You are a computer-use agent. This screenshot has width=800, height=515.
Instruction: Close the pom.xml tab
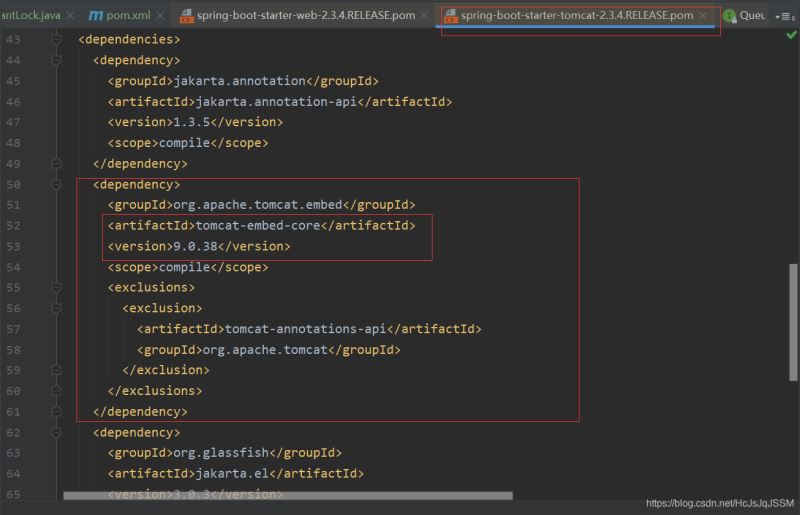pyautogui.click(x=160, y=16)
